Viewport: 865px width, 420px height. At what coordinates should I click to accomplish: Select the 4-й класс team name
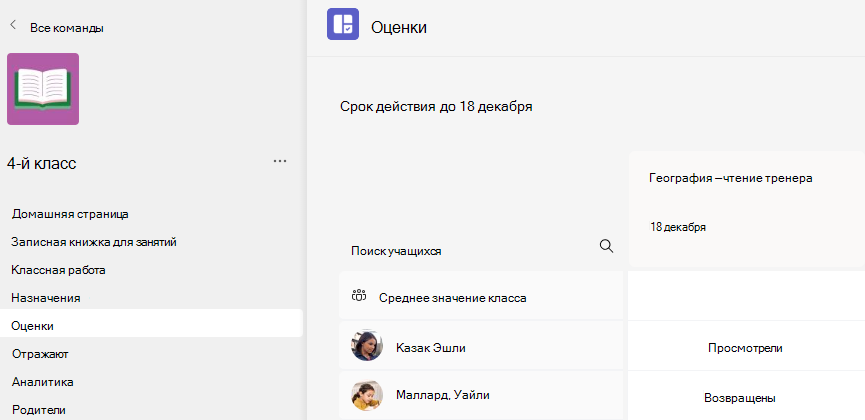coord(41,163)
